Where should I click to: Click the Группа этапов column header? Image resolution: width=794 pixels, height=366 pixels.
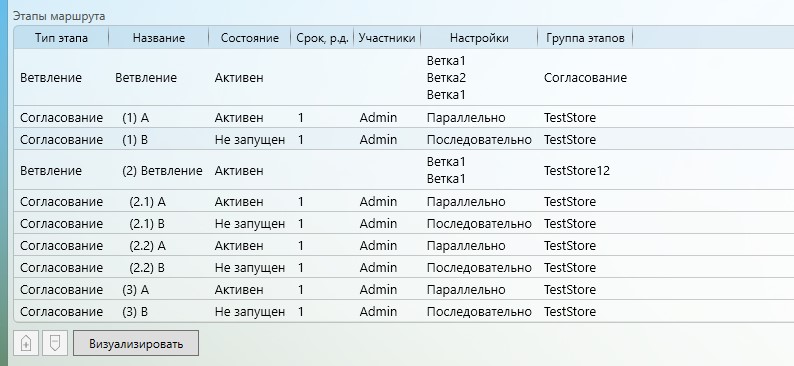pos(585,38)
